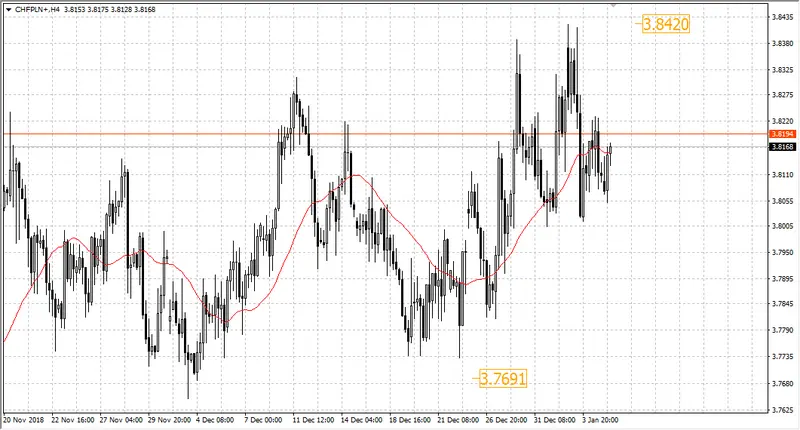Click the 29 Nov 20:00 time axis label
This screenshot has width=800, height=430.
tap(169, 420)
